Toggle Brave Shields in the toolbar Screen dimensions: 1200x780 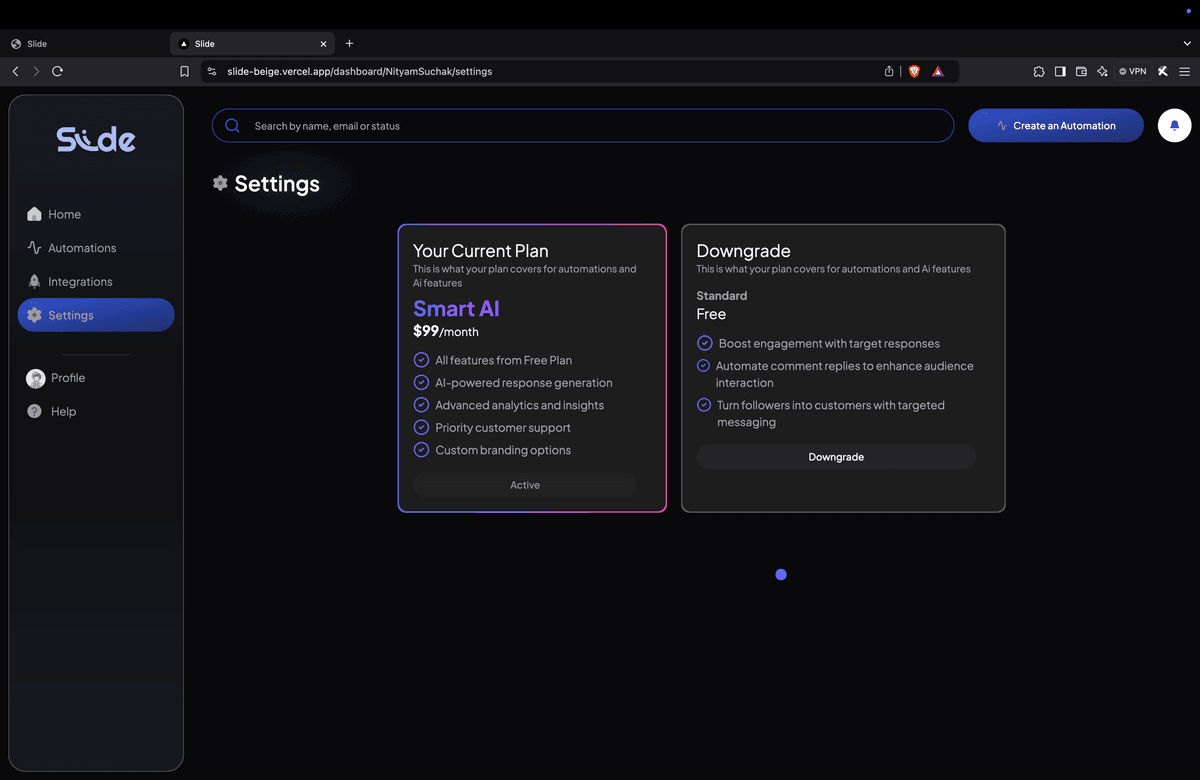(913, 71)
